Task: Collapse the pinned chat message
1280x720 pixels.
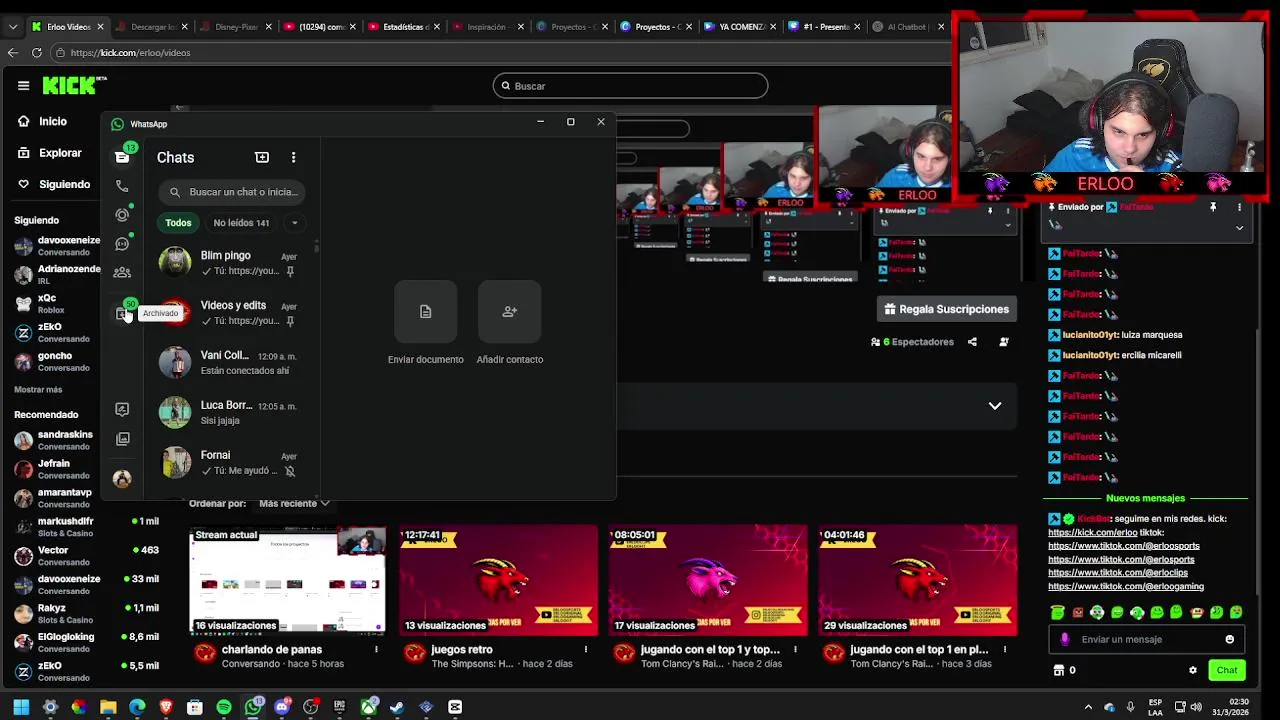Action: [x=1239, y=228]
